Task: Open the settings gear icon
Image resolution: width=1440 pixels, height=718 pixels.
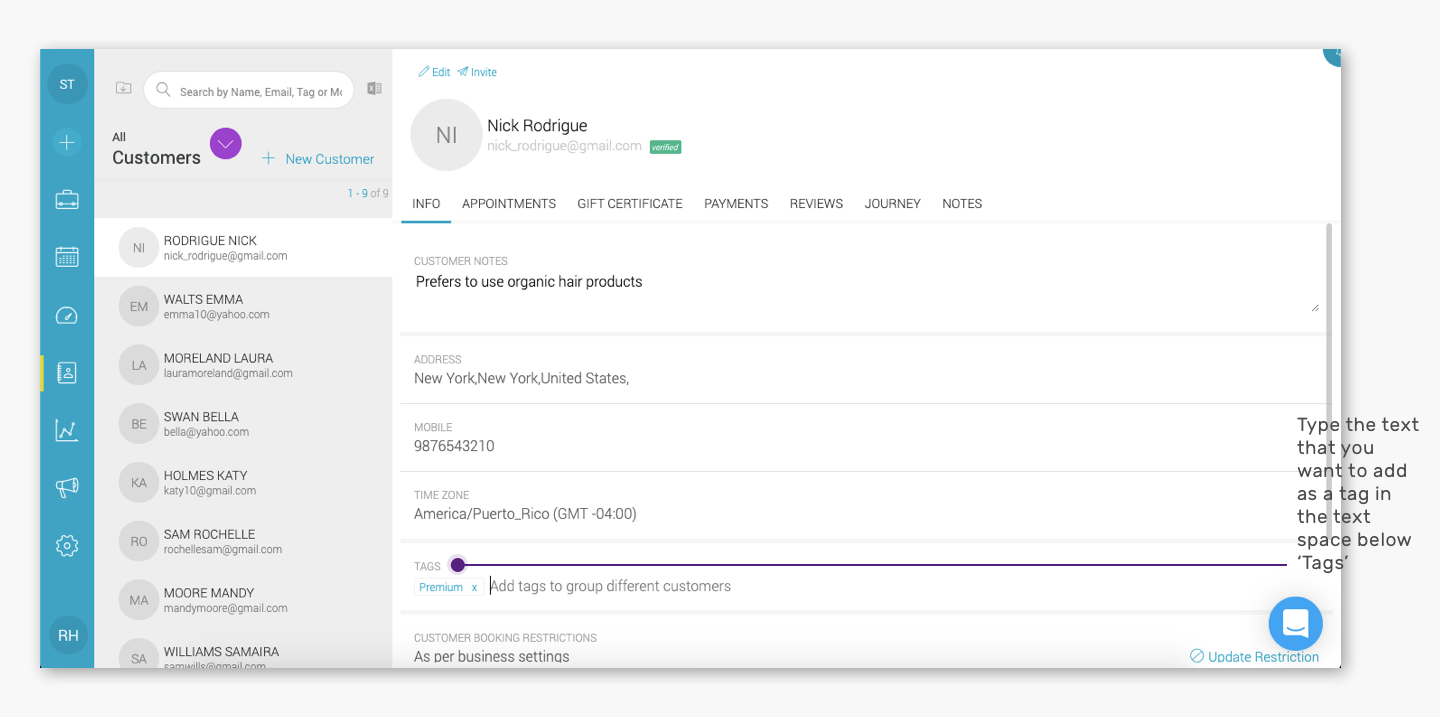Action: click(x=67, y=546)
